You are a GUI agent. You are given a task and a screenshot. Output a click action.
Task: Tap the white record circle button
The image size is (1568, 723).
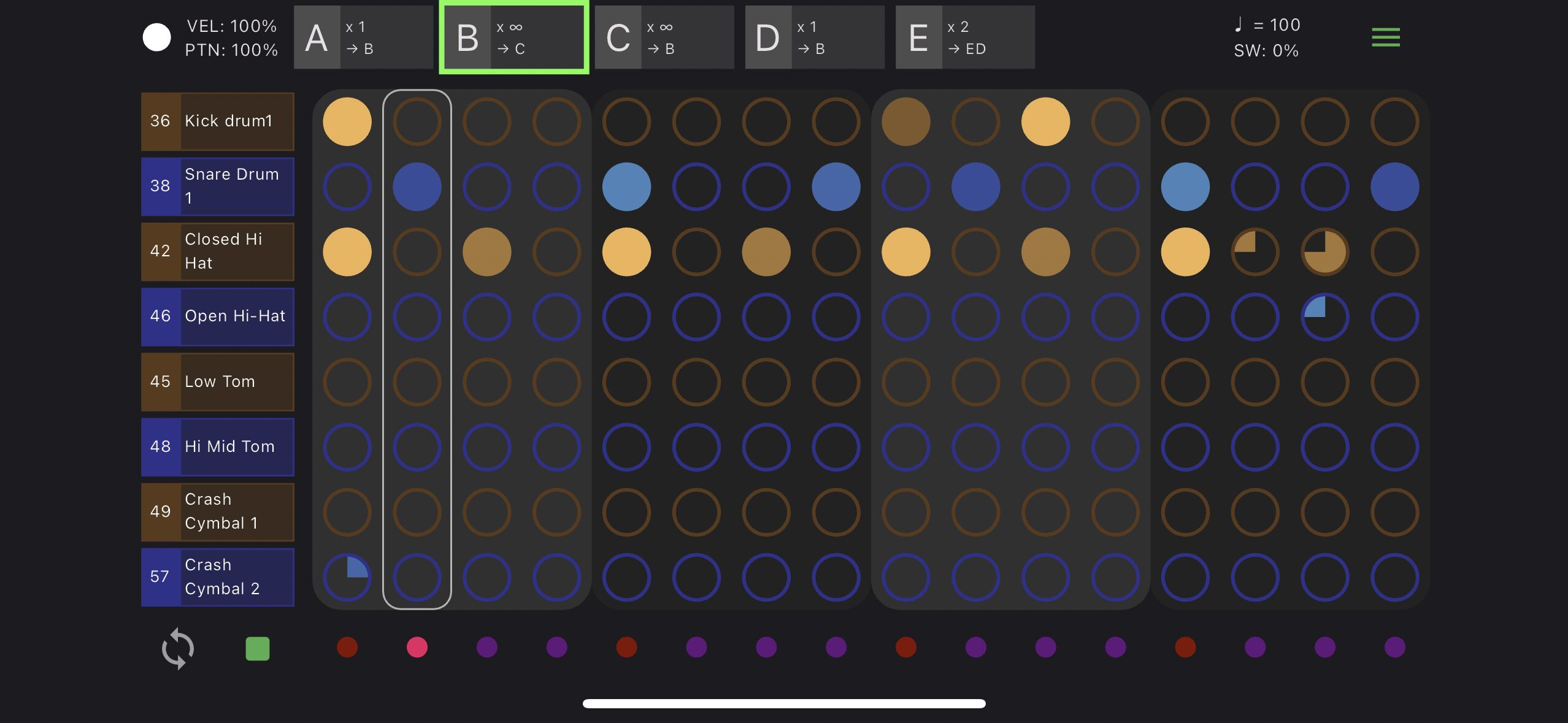(156, 37)
